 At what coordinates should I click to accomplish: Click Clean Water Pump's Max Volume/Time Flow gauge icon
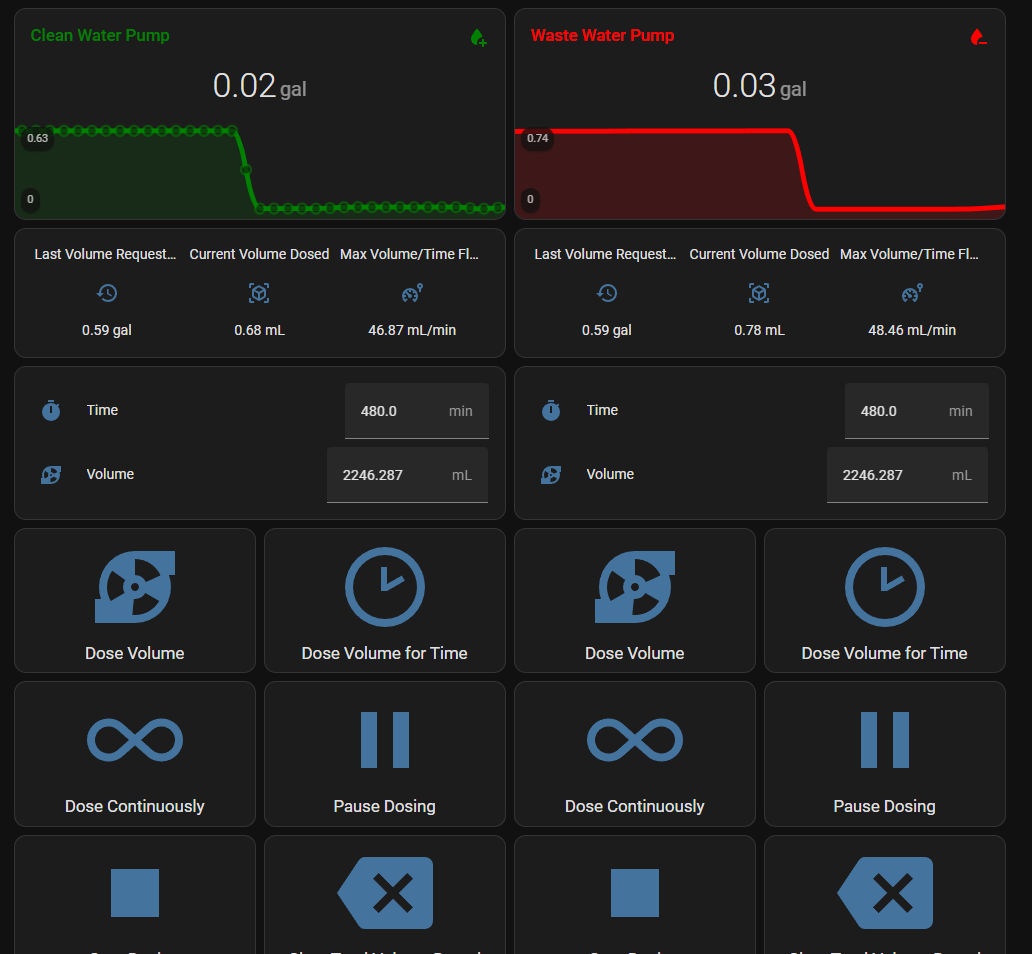pos(412,293)
